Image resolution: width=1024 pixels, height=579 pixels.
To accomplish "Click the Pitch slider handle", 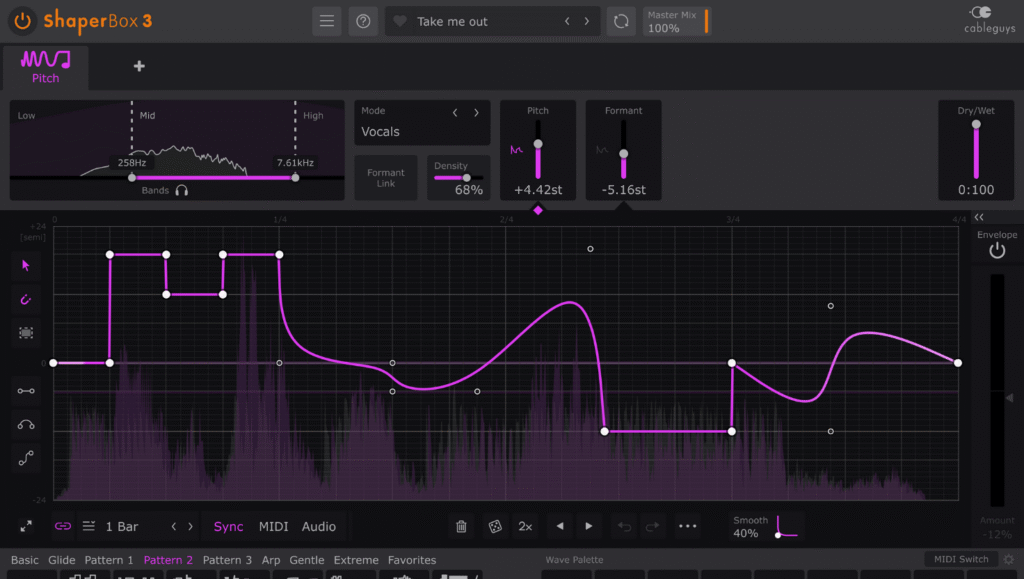I will click(538, 144).
